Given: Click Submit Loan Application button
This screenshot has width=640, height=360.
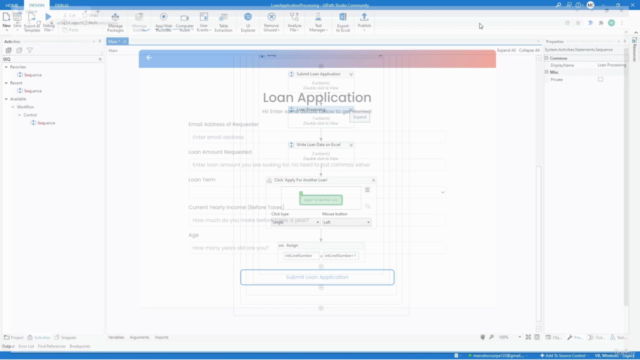Looking at the screenshot, I should [x=317, y=277].
